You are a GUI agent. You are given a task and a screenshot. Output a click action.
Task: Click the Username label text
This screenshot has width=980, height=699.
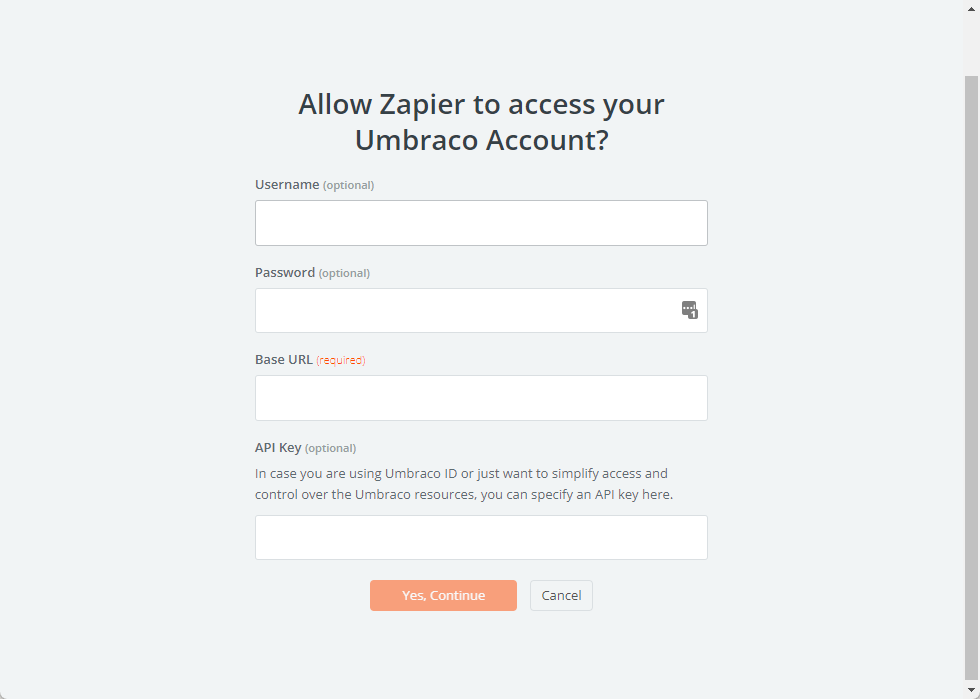tap(287, 185)
